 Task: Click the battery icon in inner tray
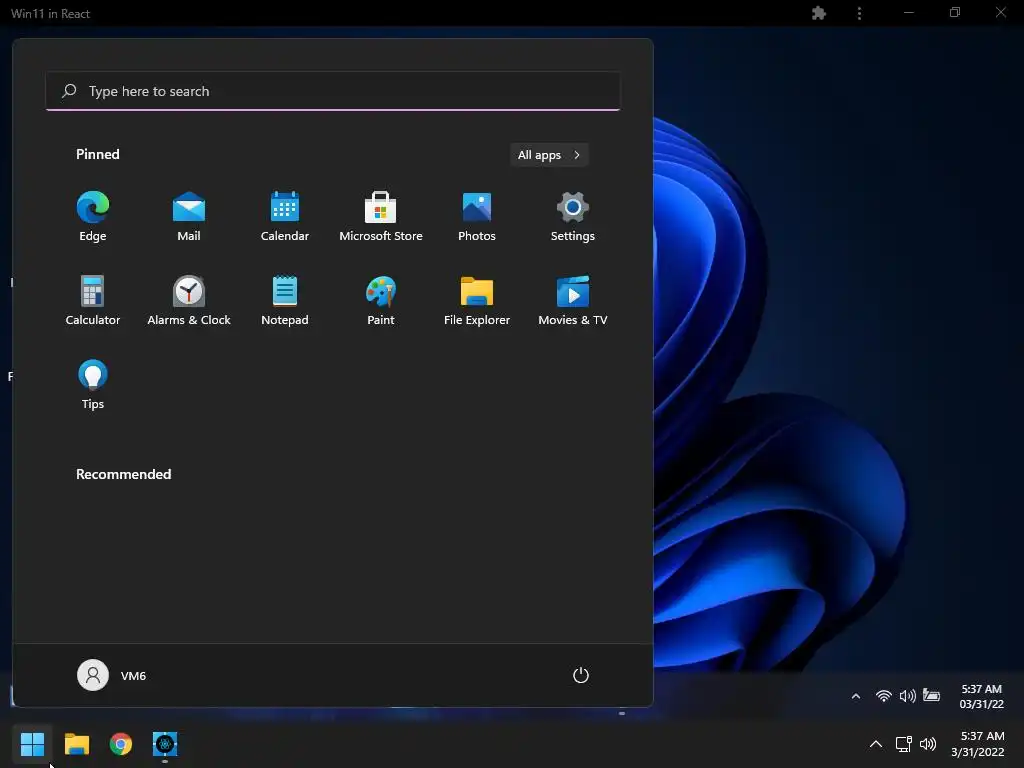(931, 696)
